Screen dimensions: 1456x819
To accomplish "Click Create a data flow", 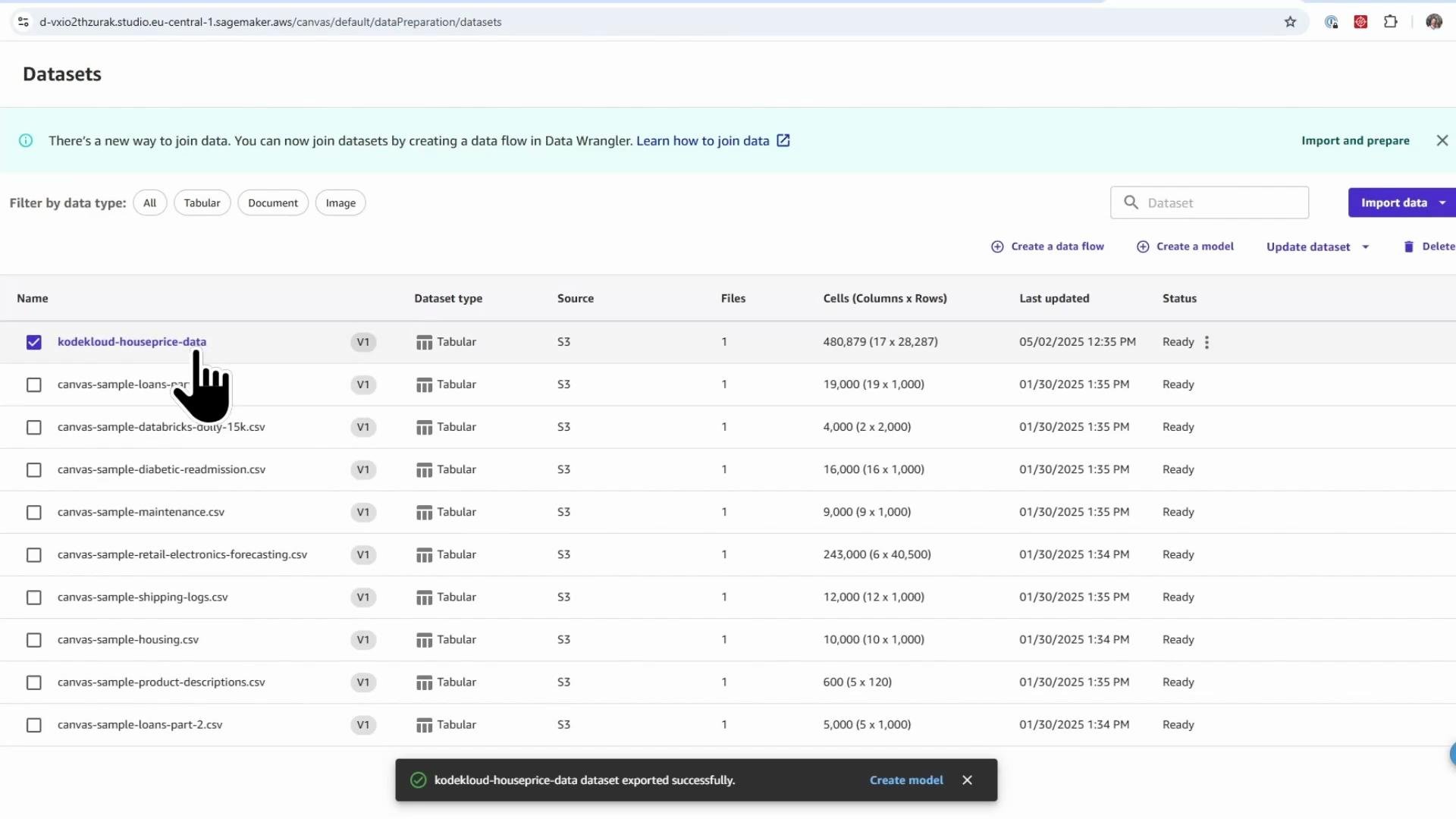I will click(x=1047, y=246).
